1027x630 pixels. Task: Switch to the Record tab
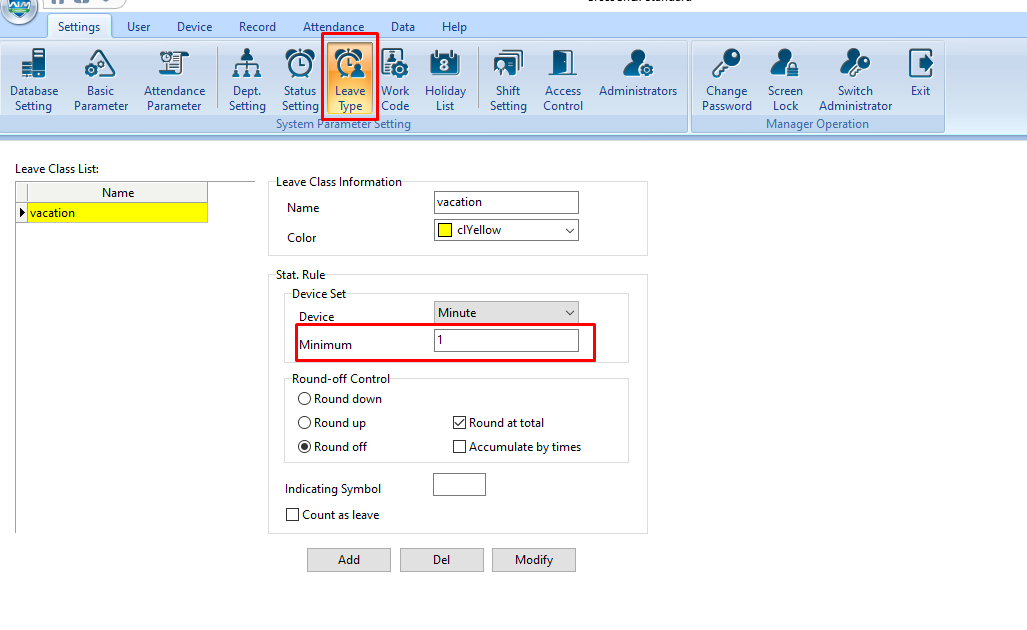pos(257,27)
